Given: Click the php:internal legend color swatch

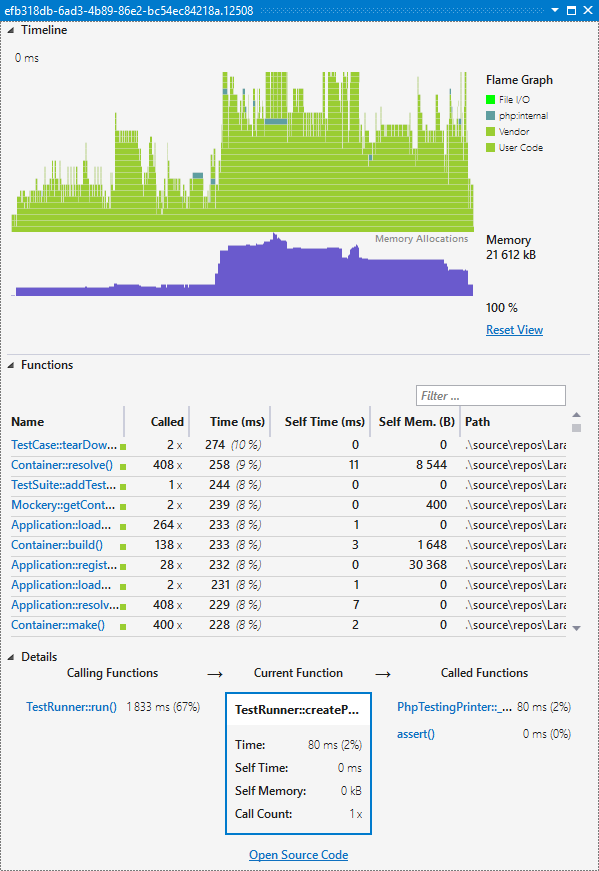Looking at the screenshot, I should (490, 116).
